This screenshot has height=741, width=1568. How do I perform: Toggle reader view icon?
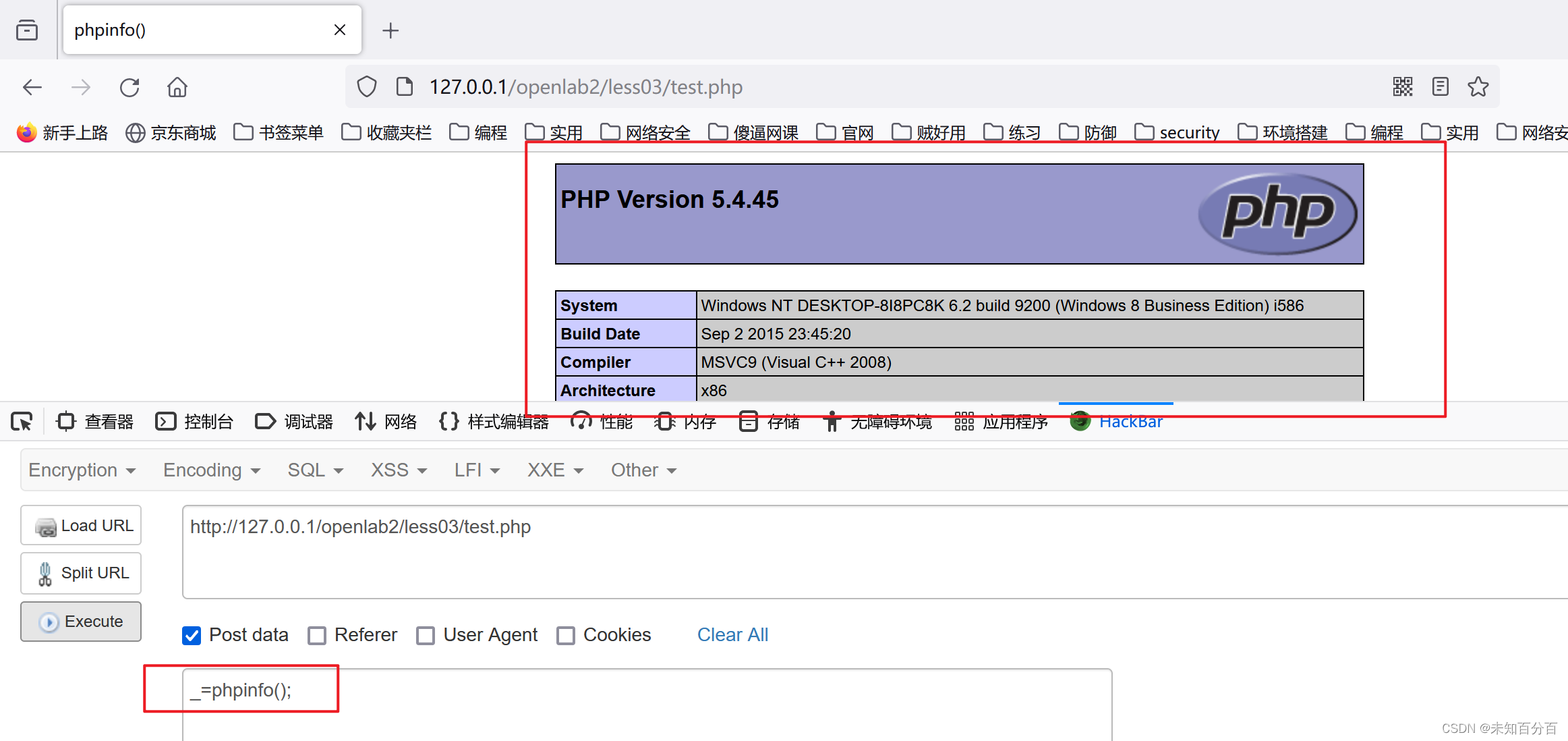1441,86
